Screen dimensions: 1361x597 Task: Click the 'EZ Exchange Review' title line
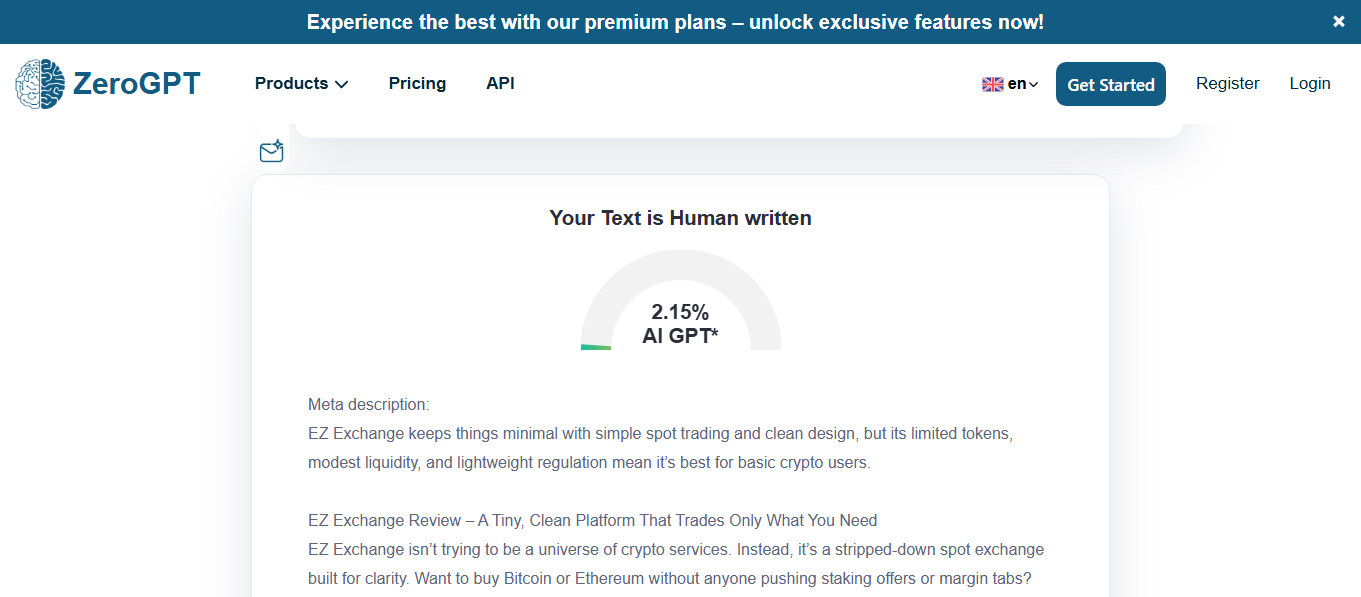pyautogui.click(x=592, y=521)
